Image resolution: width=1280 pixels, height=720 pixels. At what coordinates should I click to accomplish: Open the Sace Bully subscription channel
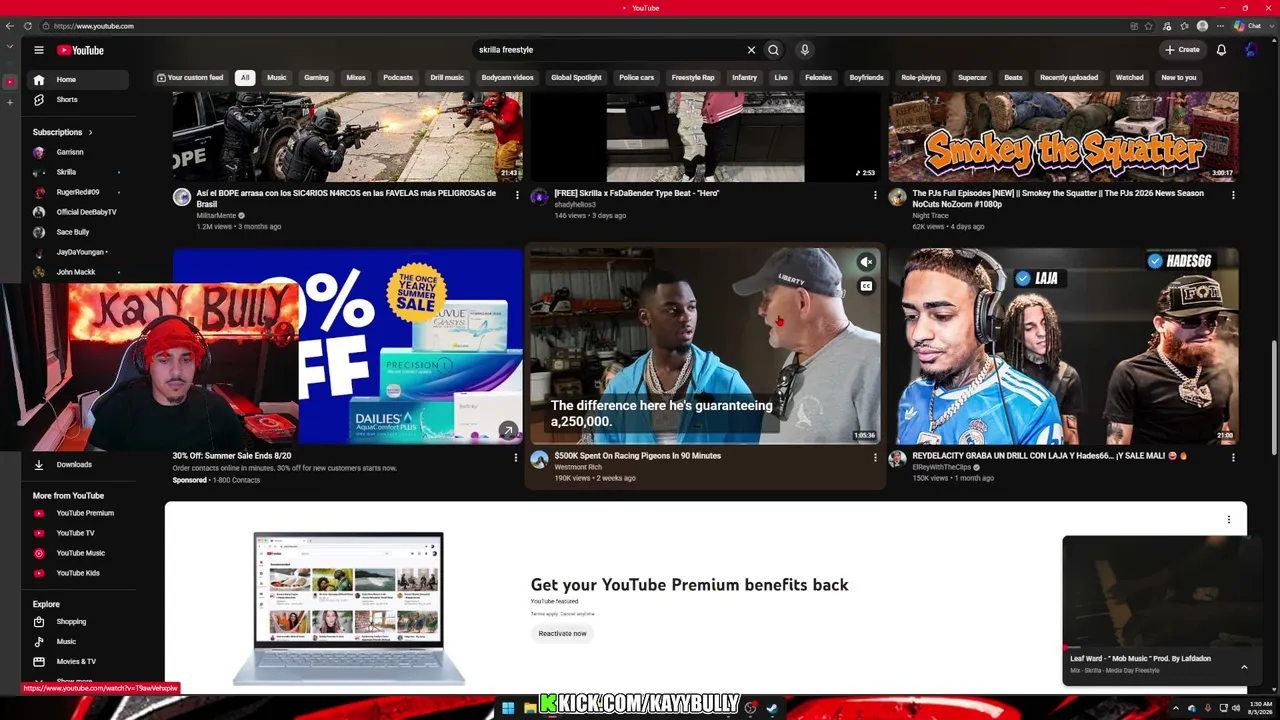tap(73, 232)
